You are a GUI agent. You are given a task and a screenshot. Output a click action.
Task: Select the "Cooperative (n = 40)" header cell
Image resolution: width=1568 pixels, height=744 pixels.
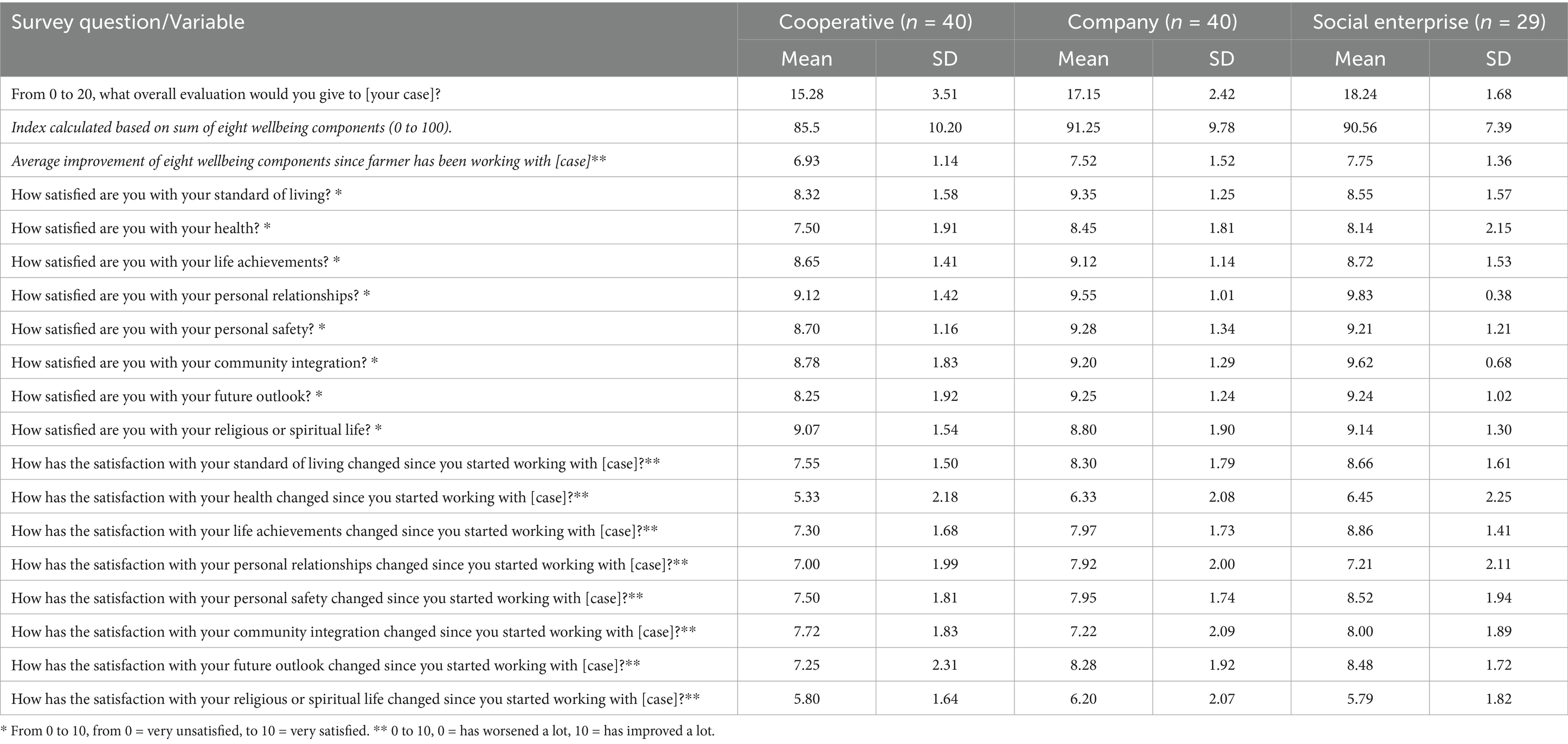click(x=875, y=23)
